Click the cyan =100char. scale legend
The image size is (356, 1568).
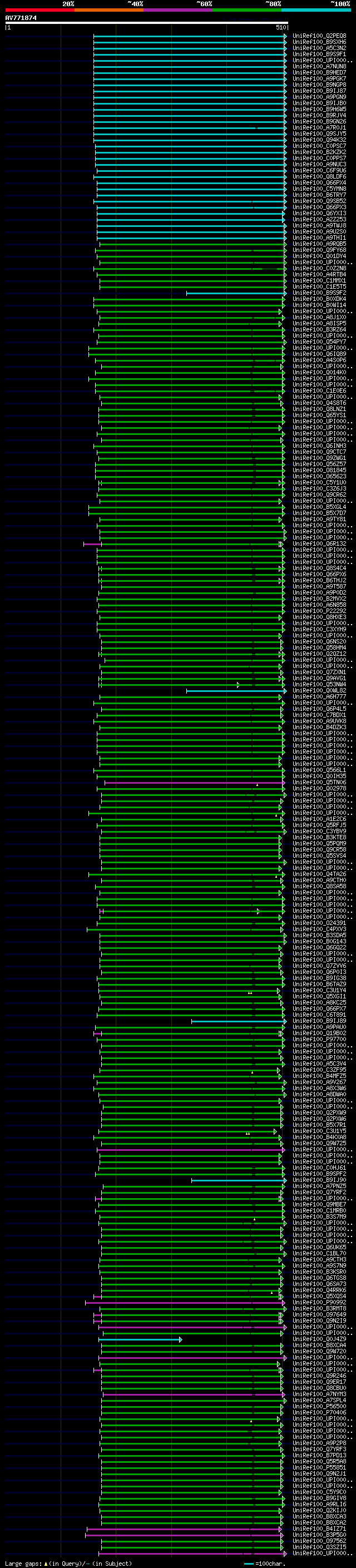click(x=265, y=1564)
